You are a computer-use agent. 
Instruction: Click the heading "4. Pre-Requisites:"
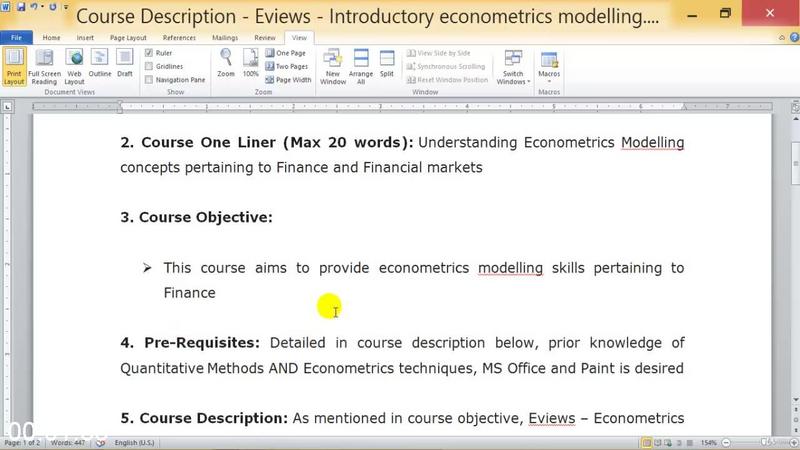pyautogui.click(x=190, y=343)
